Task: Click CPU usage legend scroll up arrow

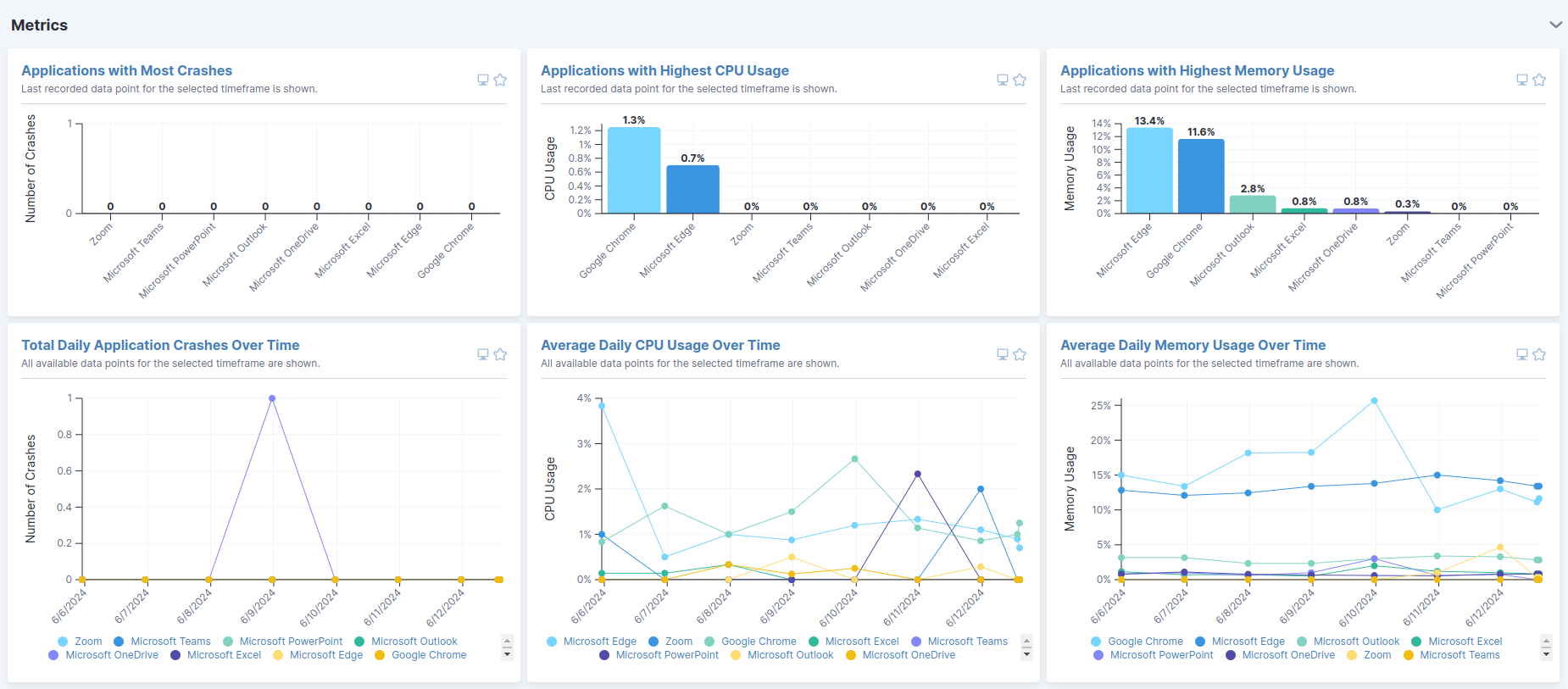Action: click(1026, 641)
